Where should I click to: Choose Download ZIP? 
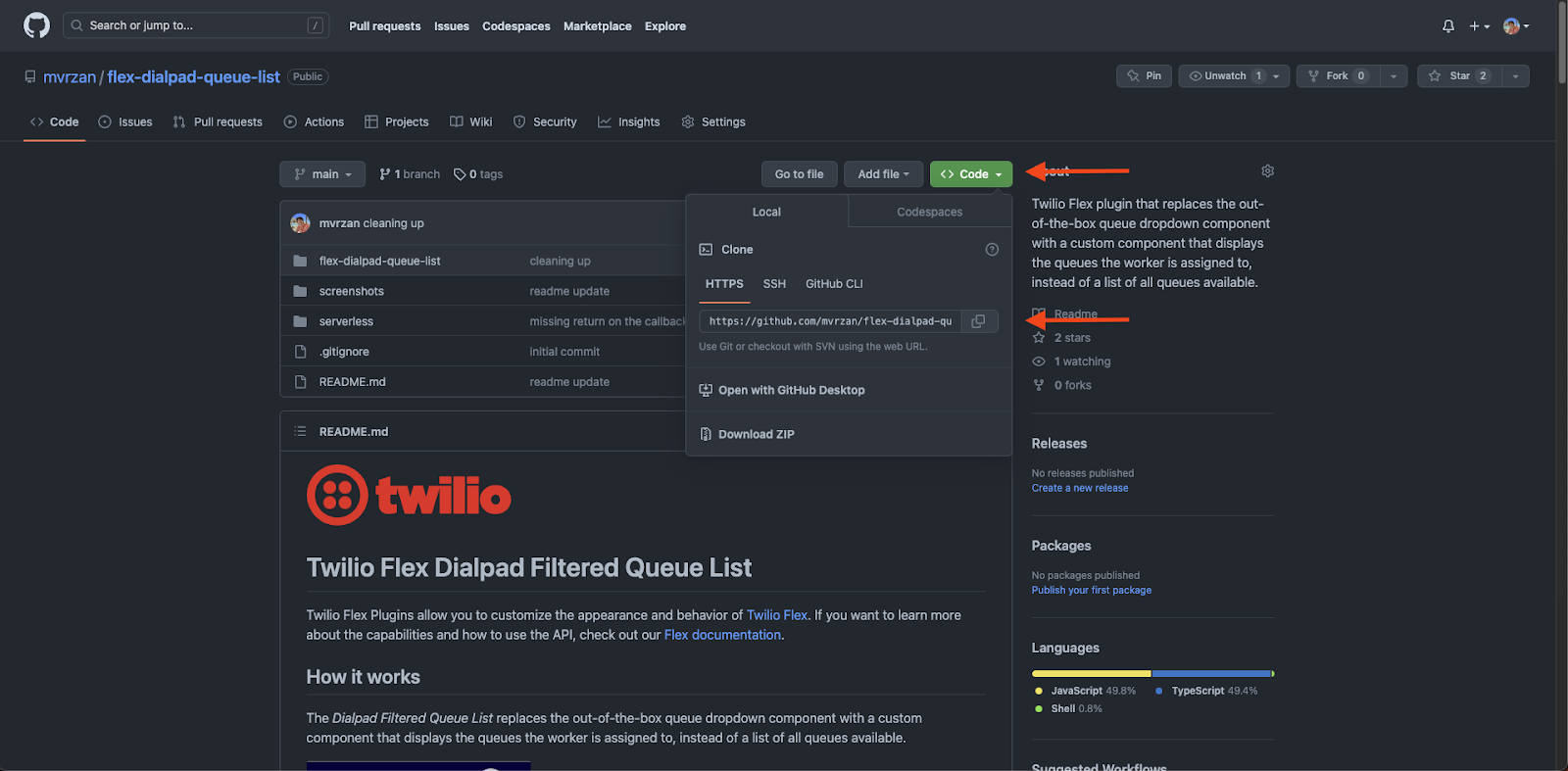pos(747,434)
